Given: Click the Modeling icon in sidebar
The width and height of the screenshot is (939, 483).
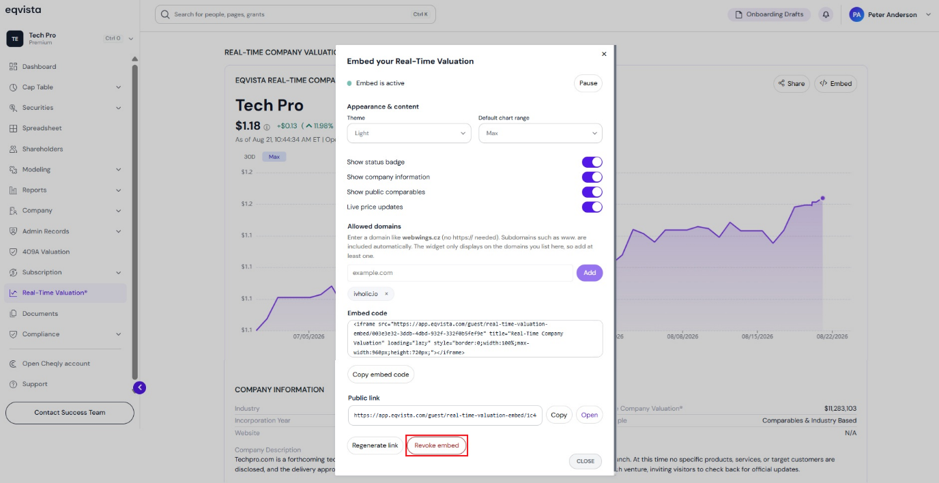Looking at the screenshot, I should [13, 169].
